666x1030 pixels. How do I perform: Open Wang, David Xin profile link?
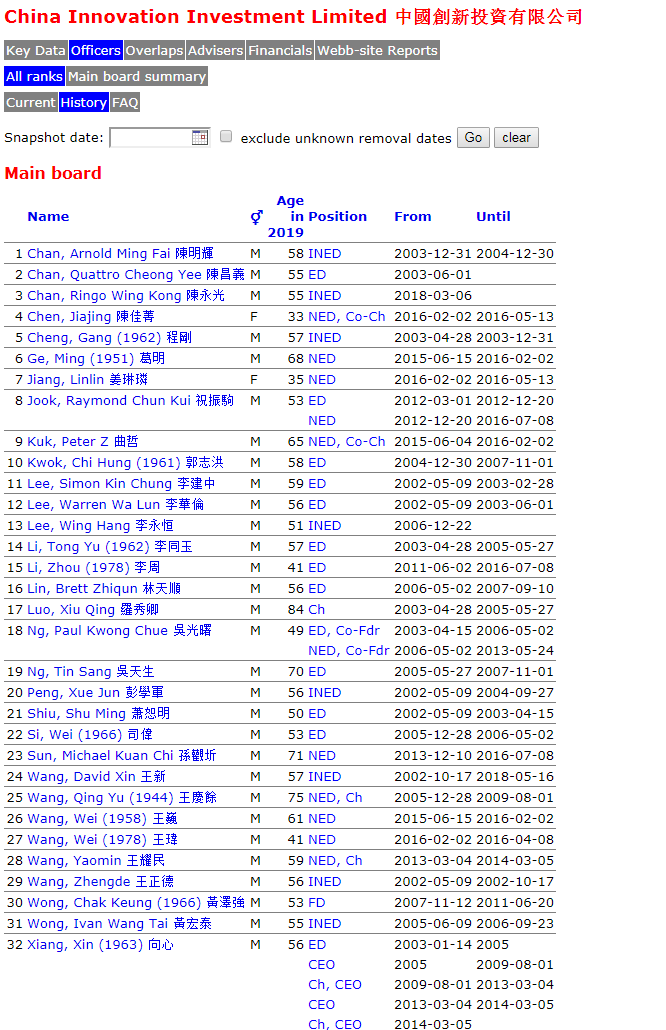[97, 776]
